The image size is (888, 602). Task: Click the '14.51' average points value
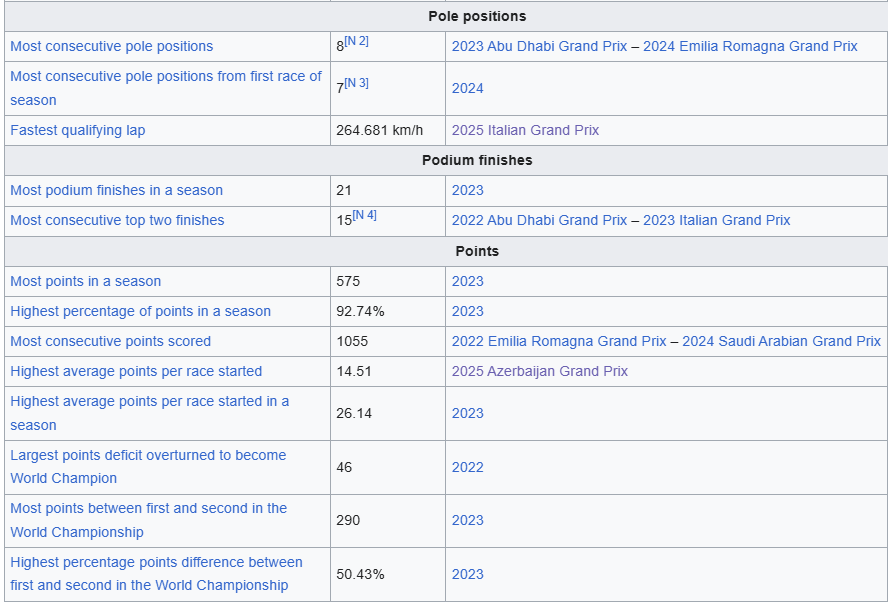[354, 372]
